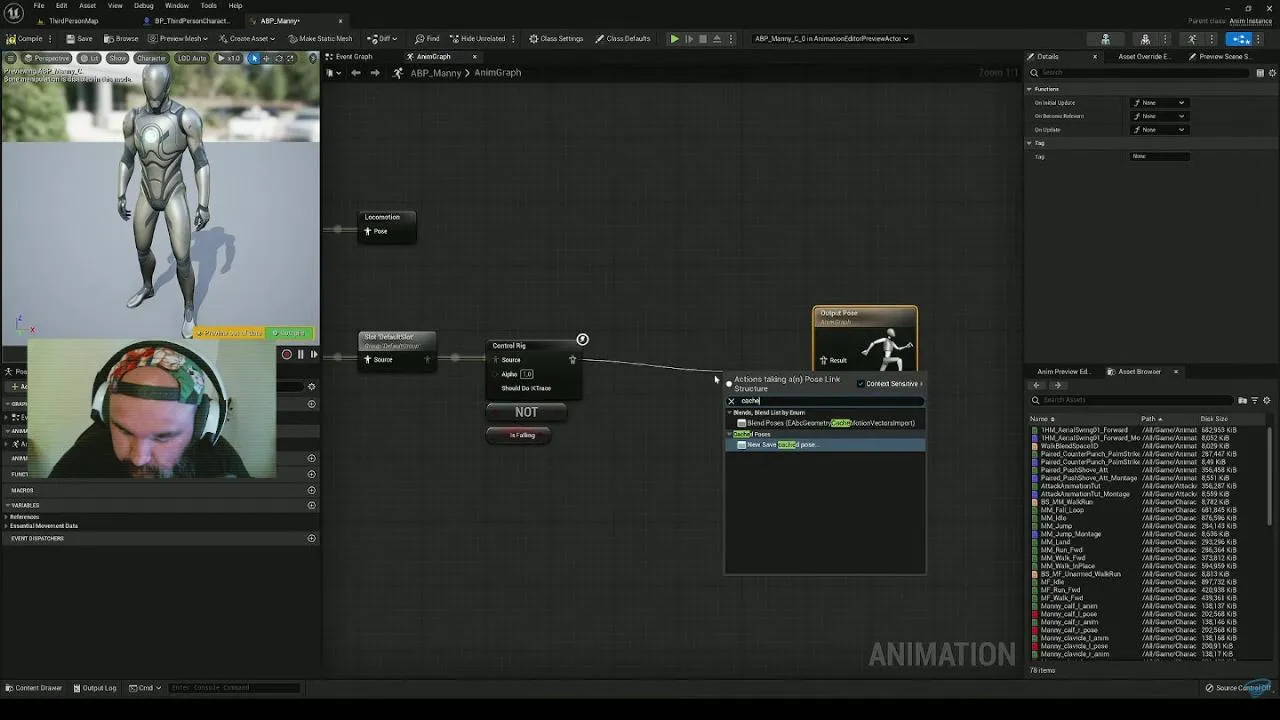Open the File menu
Screen dimensions: 1280x720
point(38,5)
